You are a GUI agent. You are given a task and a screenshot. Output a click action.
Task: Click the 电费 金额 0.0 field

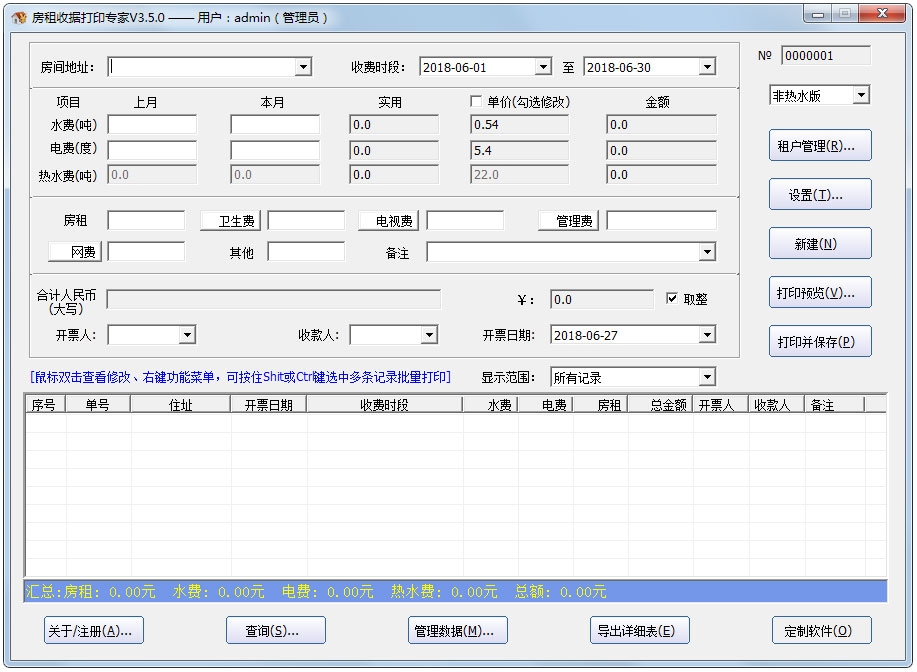coord(661,150)
